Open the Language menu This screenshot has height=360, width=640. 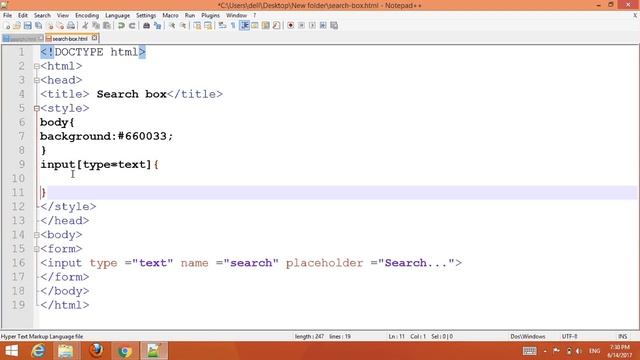pyautogui.click(x=117, y=16)
